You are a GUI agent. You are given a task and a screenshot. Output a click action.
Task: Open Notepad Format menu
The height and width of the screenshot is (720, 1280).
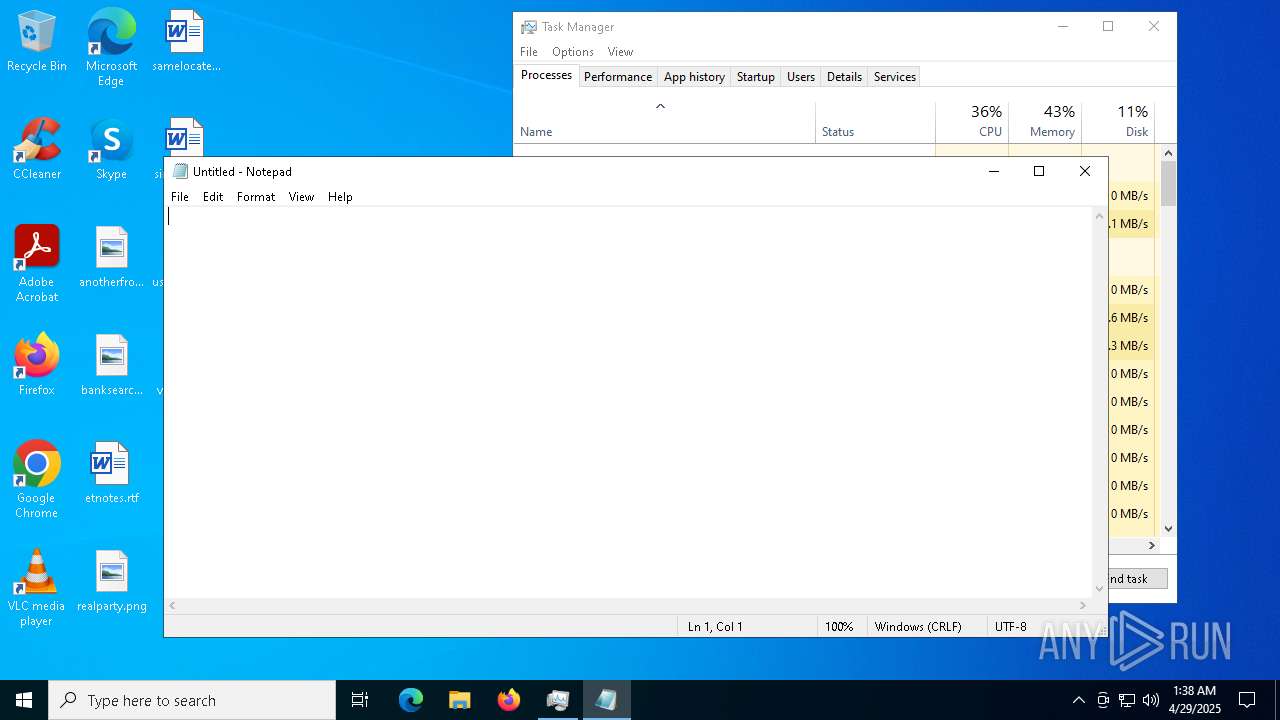click(256, 197)
